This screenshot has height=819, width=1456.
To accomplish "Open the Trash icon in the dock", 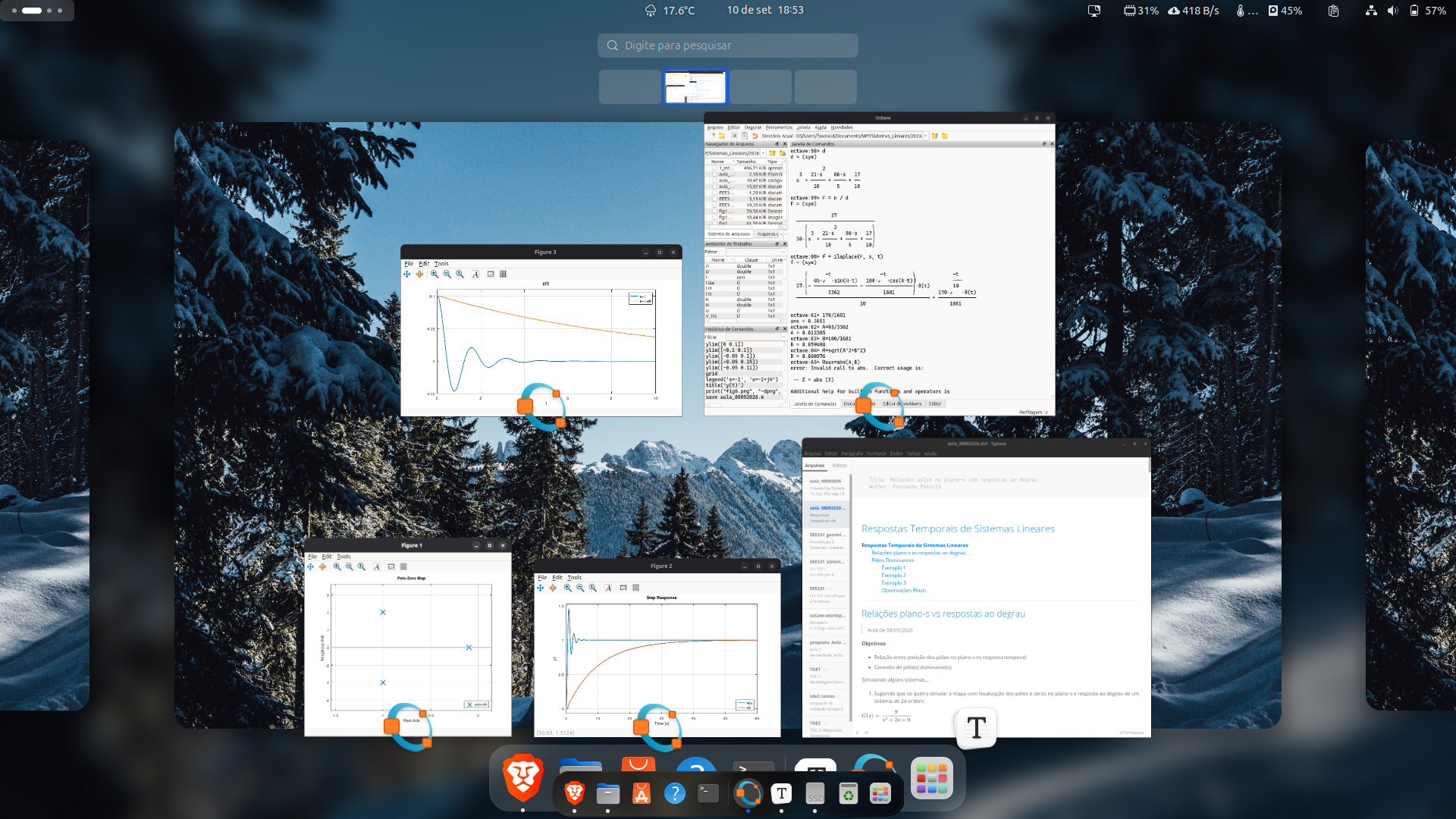I will click(848, 794).
